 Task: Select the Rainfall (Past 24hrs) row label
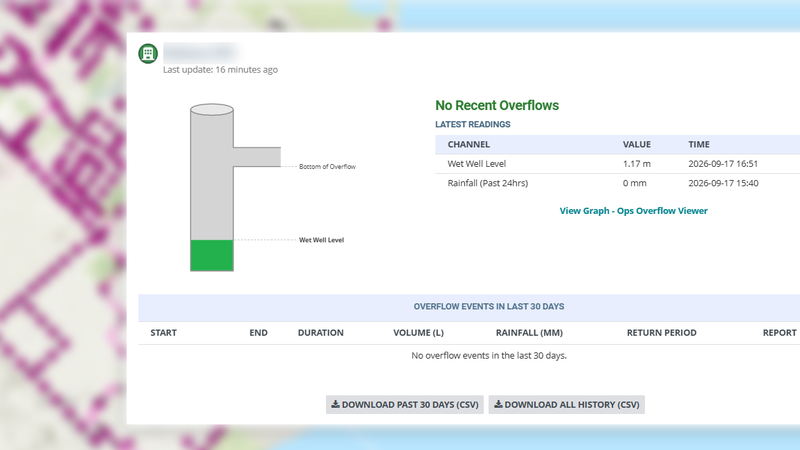[487, 183]
